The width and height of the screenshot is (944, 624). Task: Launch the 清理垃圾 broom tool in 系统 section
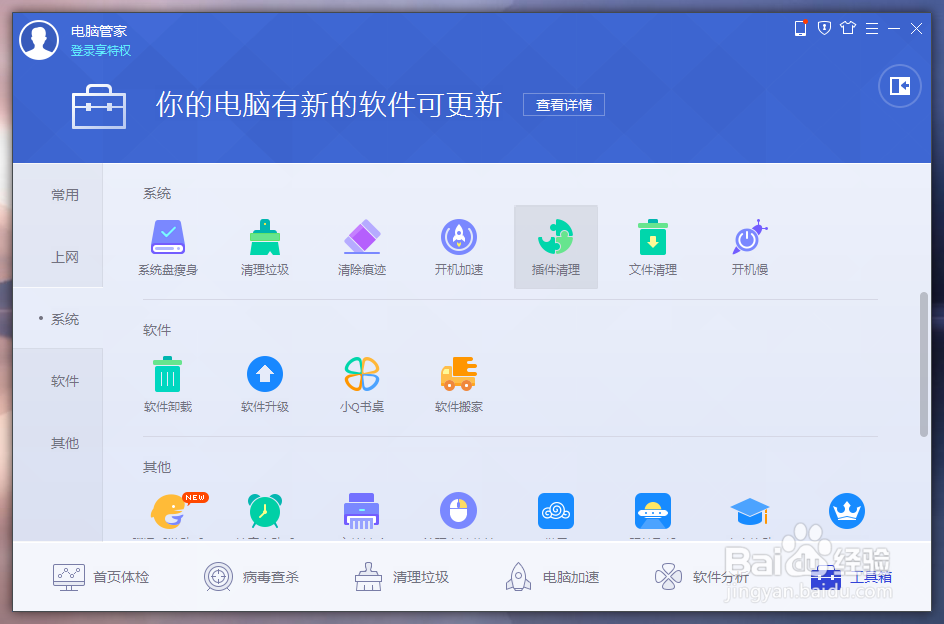pyautogui.click(x=265, y=247)
